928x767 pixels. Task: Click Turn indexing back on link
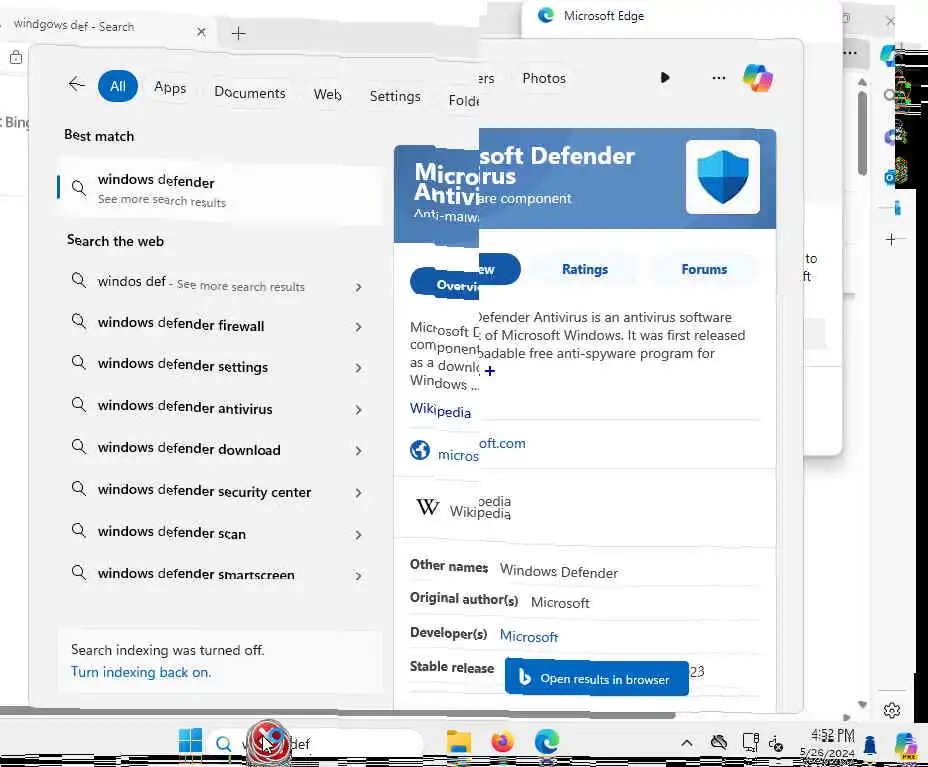[x=141, y=672]
